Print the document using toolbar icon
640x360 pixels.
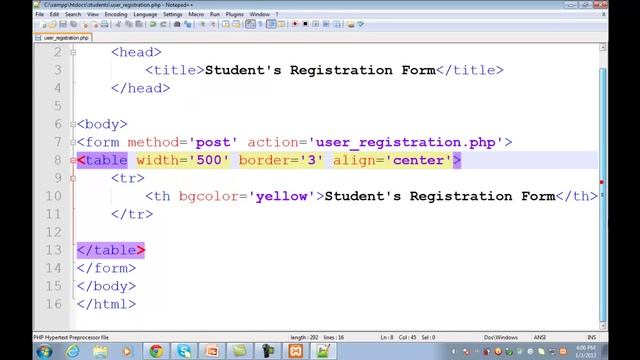[105, 24]
